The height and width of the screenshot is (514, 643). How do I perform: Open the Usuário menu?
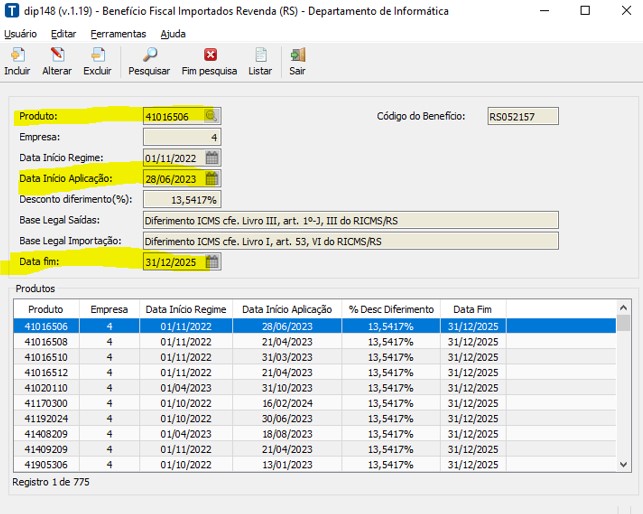[20, 33]
